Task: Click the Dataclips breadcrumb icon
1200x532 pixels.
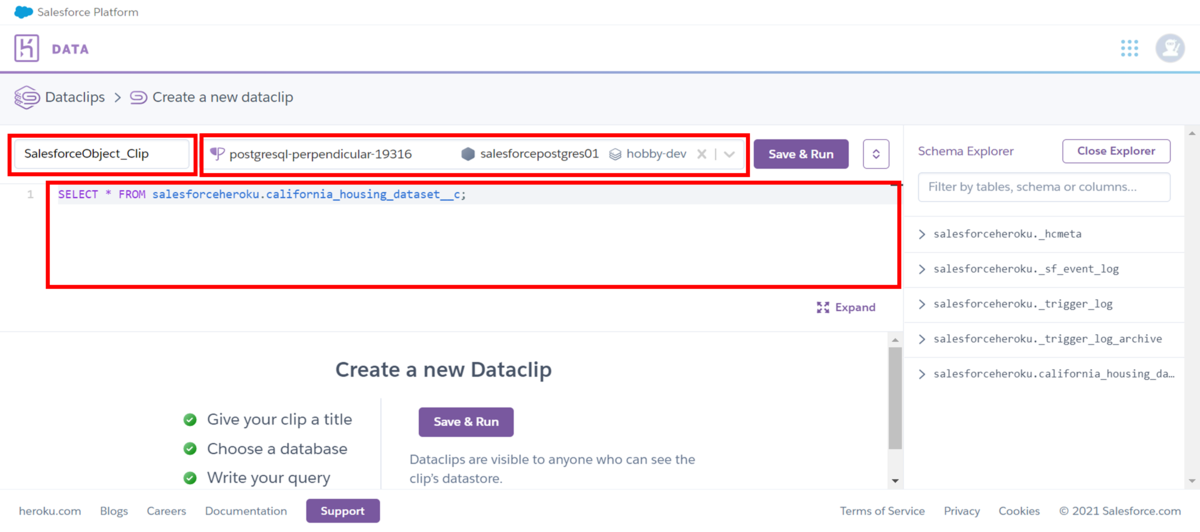Action: click(x=27, y=97)
